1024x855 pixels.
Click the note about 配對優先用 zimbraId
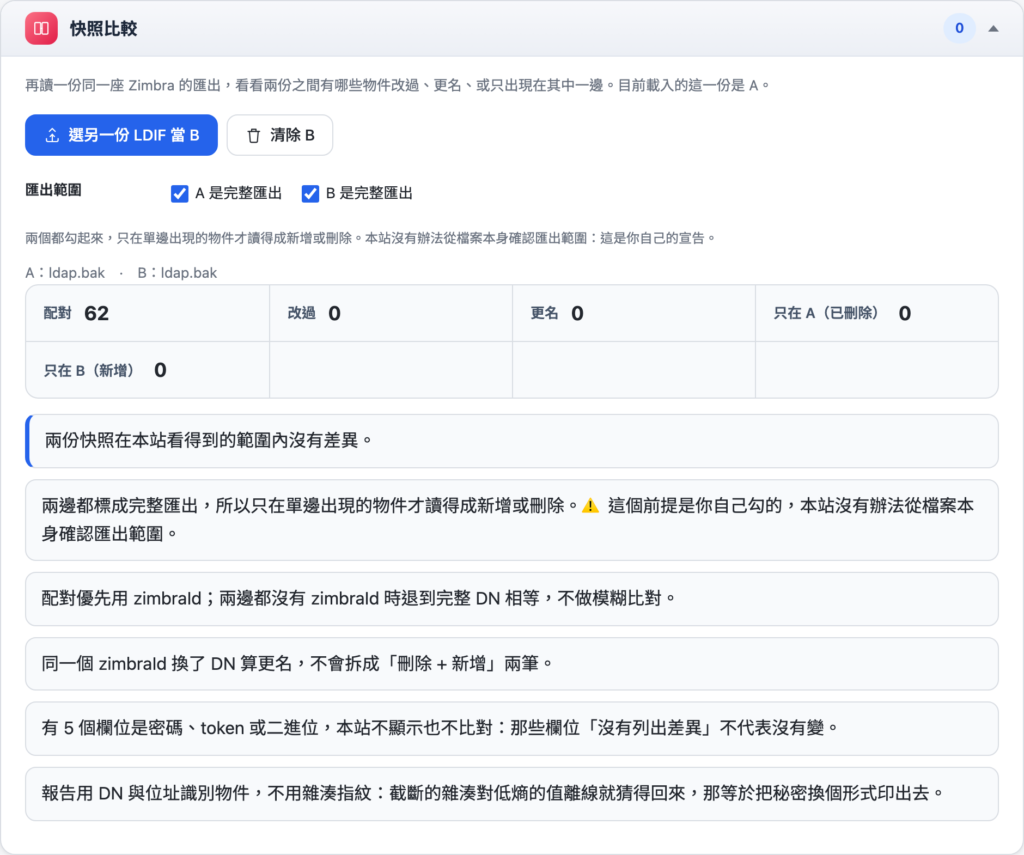512,599
